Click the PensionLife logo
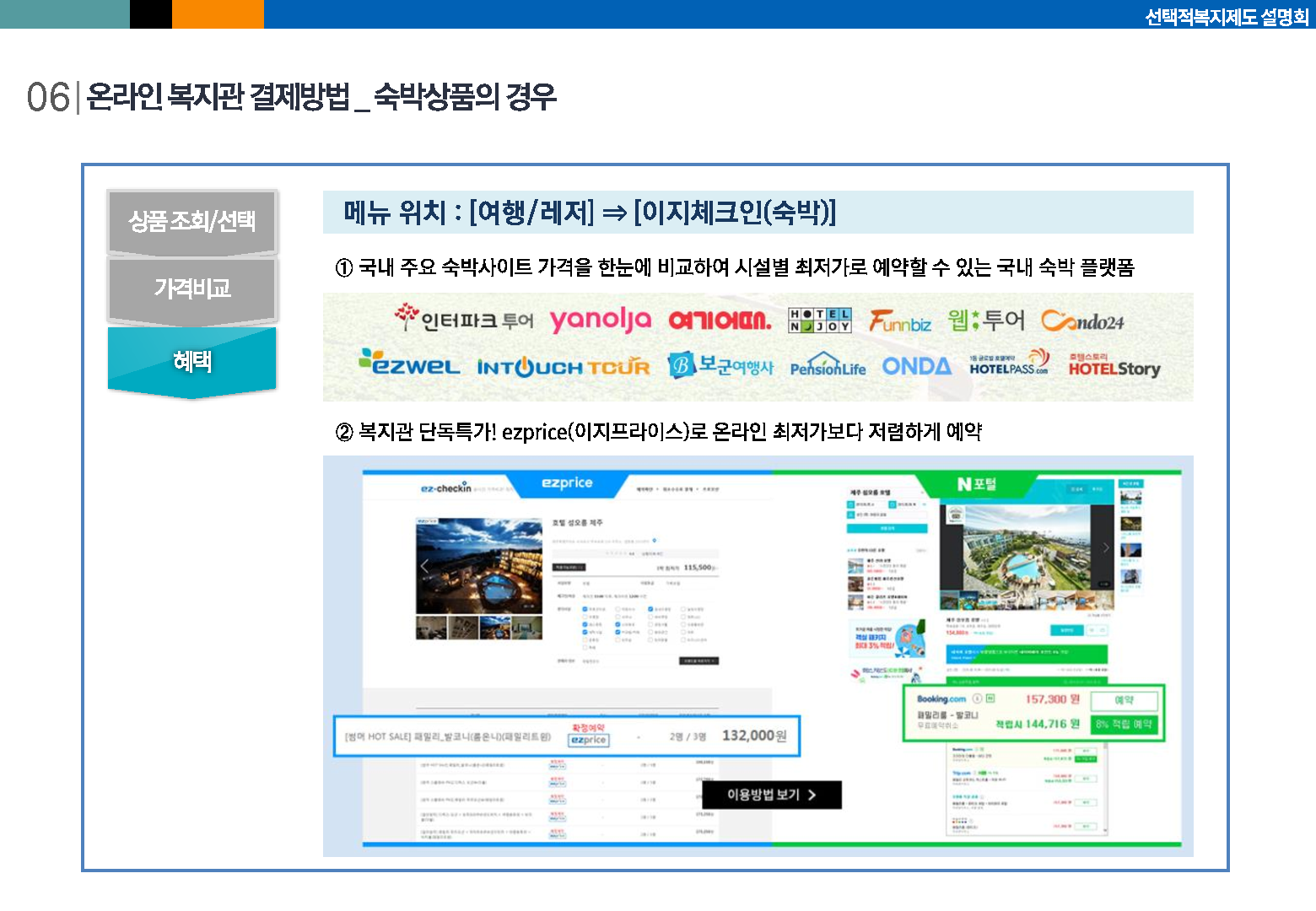The height and width of the screenshot is (911, 1316). (828, 364)
